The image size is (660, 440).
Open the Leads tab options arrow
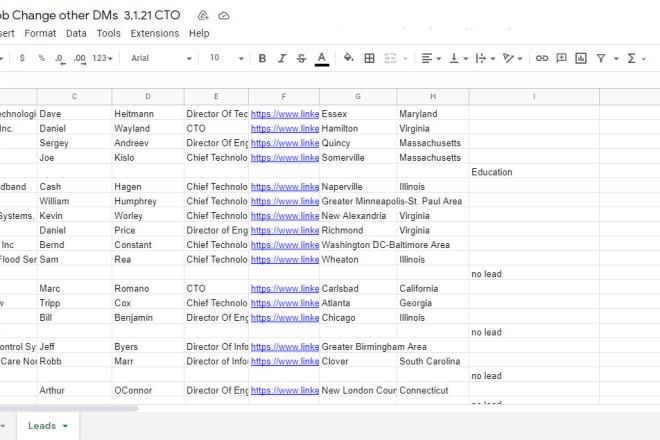point(65,426)
